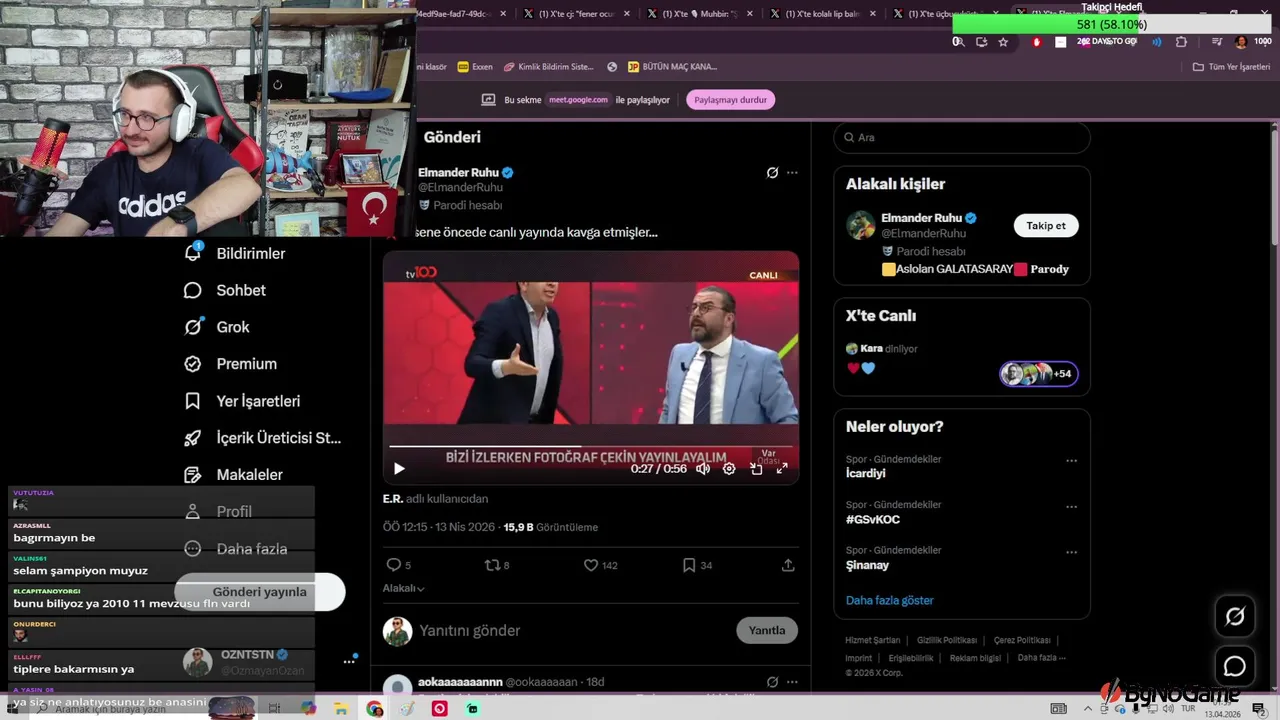Play the video with the play button
The width and height of the screenshot is (1280, 720).
pyautogui.click(x=399, y=468)
